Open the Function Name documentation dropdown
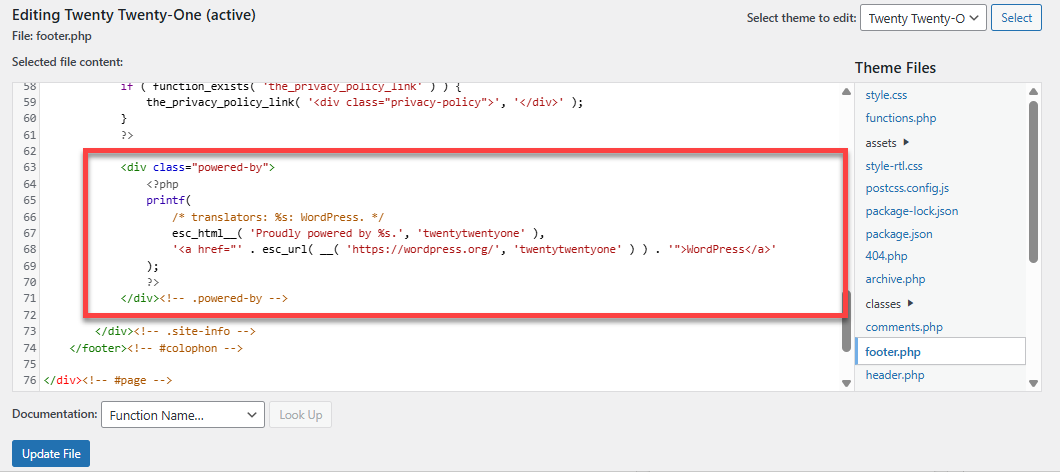This screenshot has height=472, width=1060. [x=182, y=415]
